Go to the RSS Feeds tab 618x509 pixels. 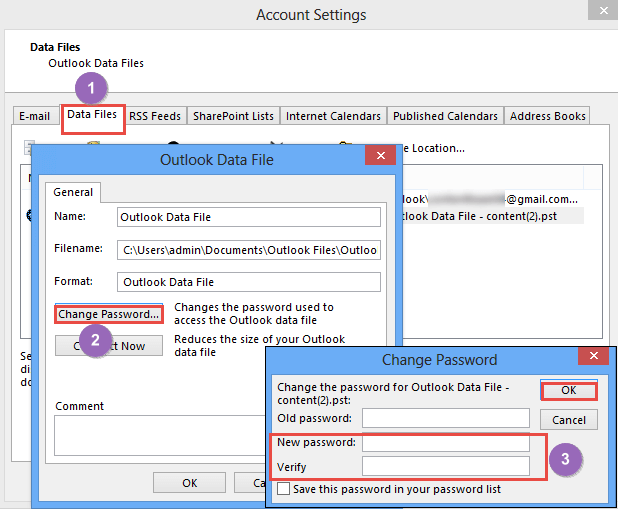(x=156, y=116)
